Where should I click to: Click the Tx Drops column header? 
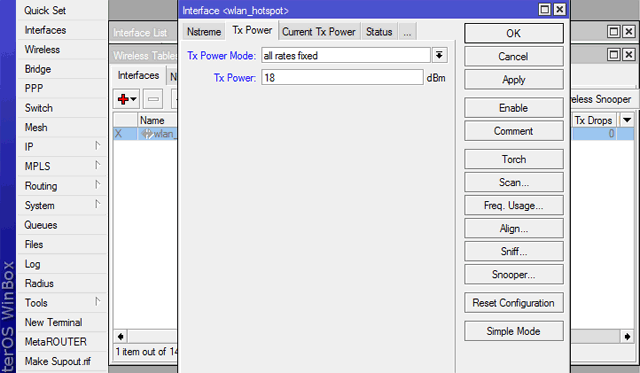pos(594,120)
